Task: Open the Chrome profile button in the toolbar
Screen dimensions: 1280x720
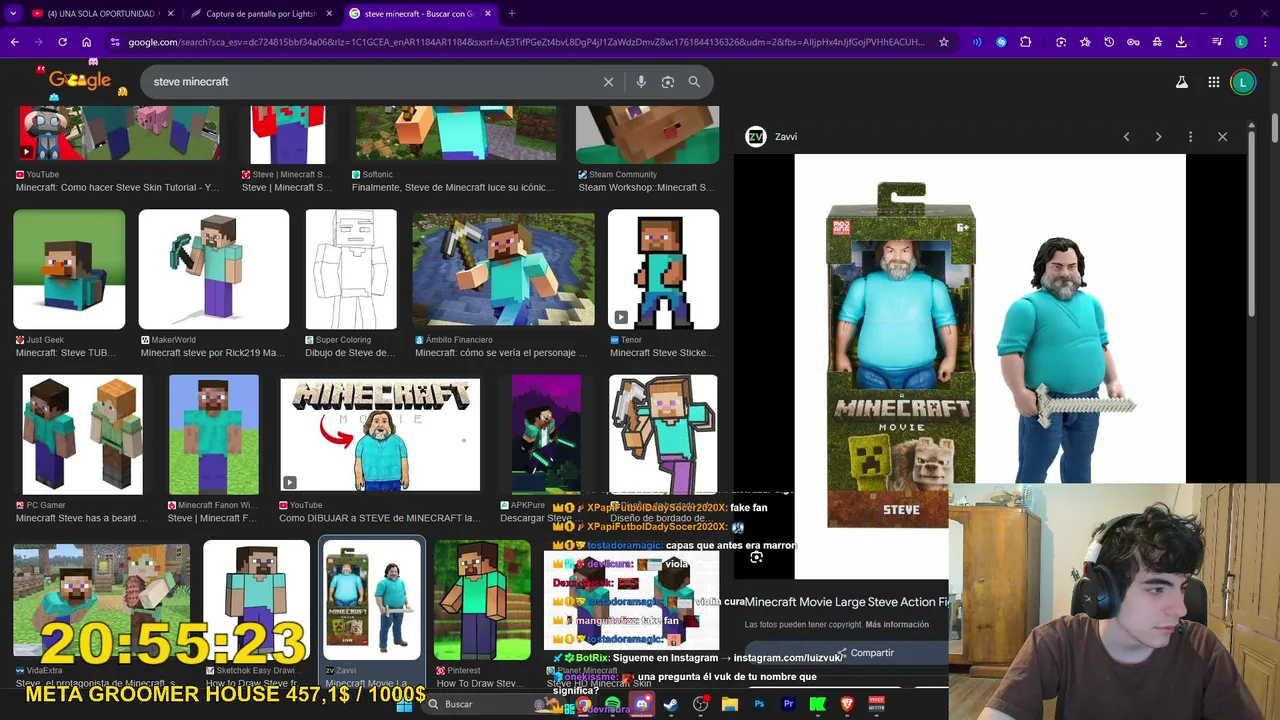Action: pyautogui.click(x=1241, y=42)
